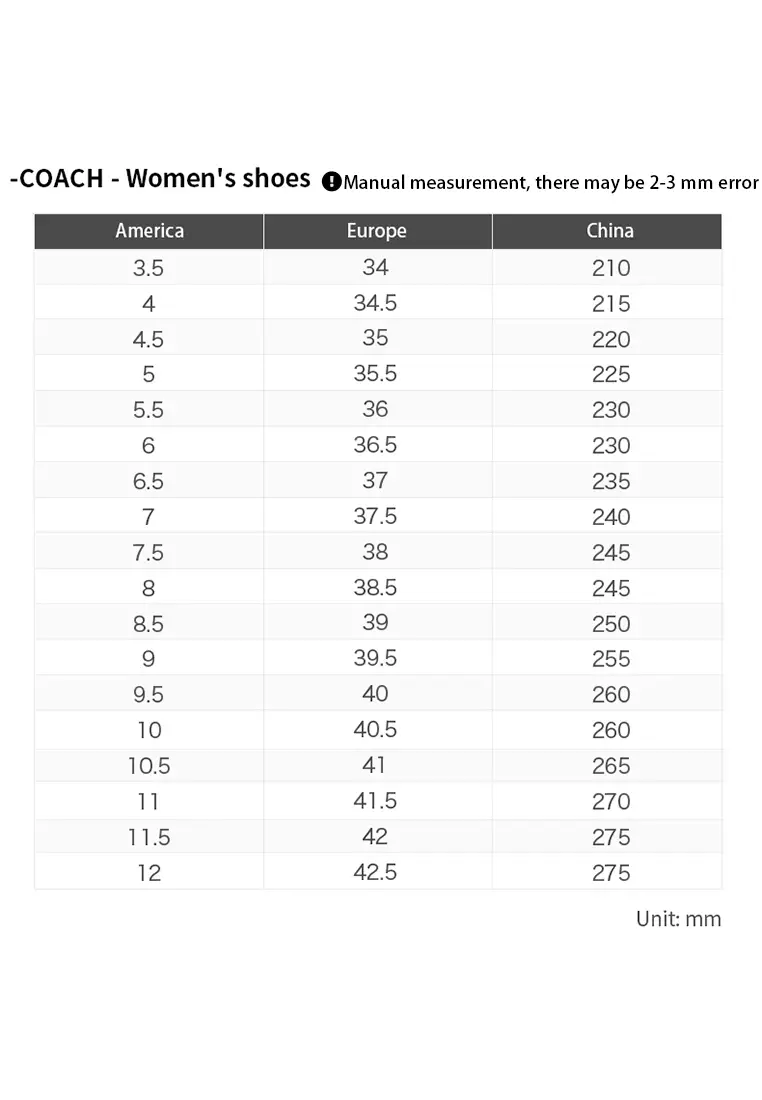Click the Unit: mm label
Screen dimensions: 762x1100
[x=678, y=918]
